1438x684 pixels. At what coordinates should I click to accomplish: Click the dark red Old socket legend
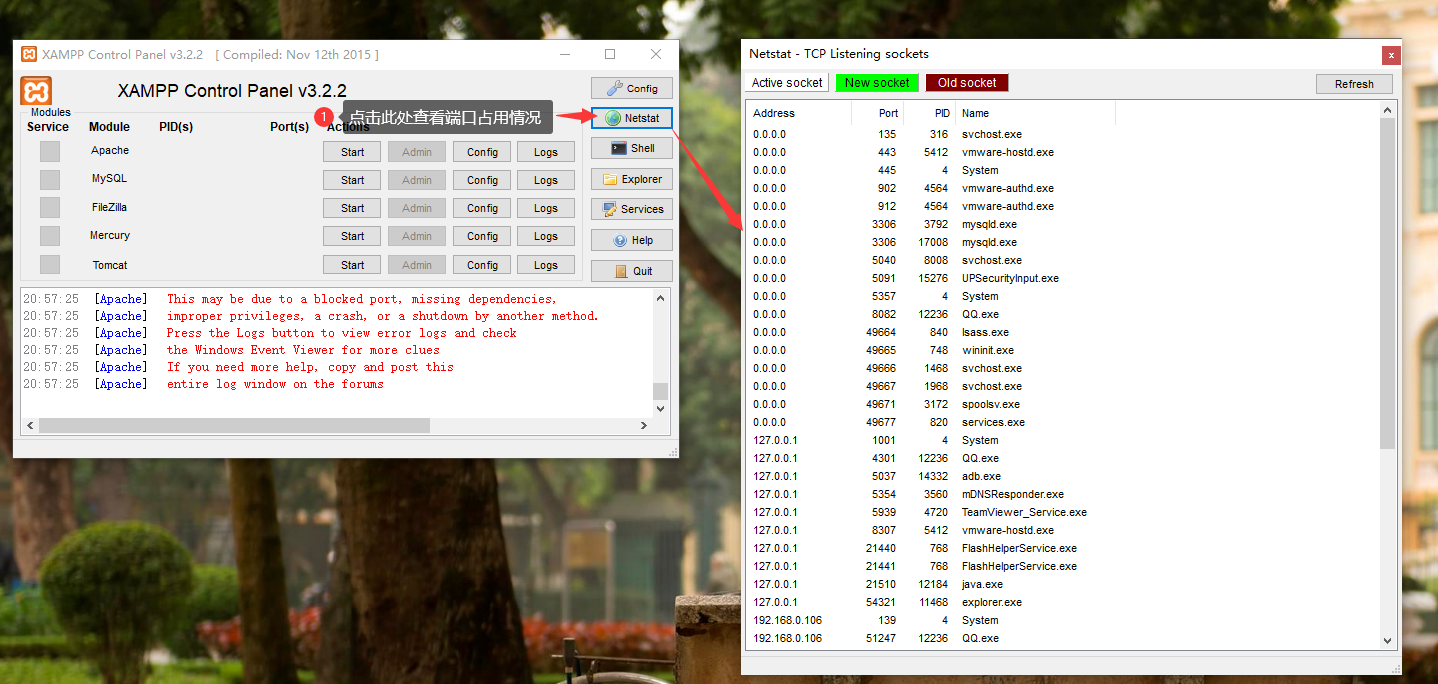click(x=967, y=83)
